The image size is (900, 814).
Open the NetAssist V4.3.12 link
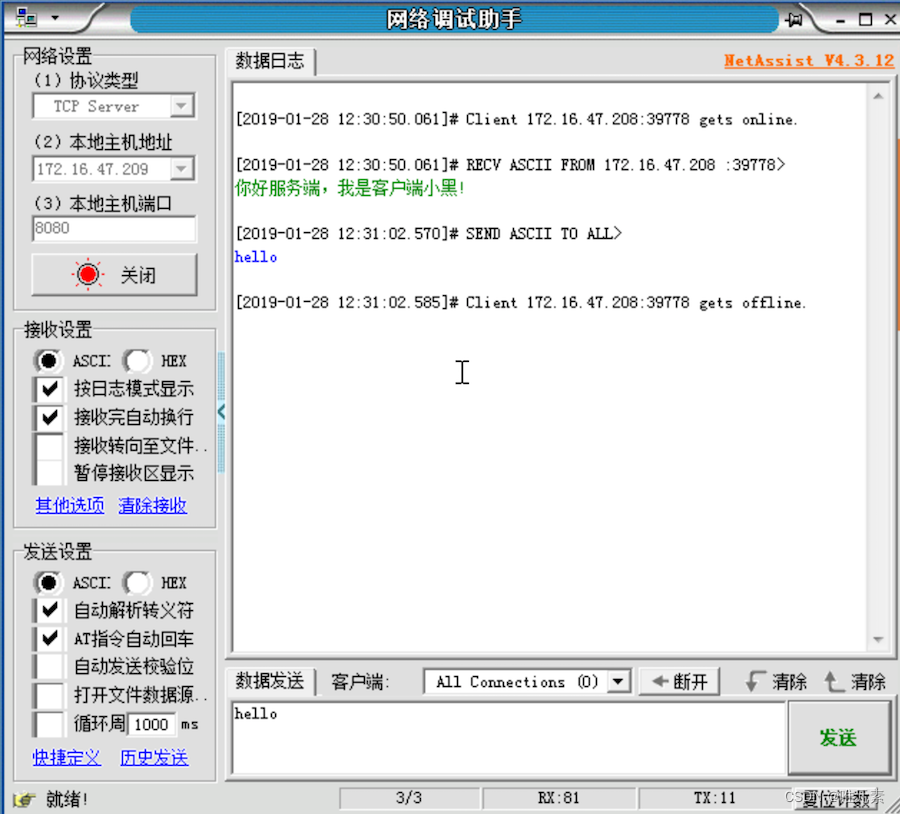[x=808, y=60]
